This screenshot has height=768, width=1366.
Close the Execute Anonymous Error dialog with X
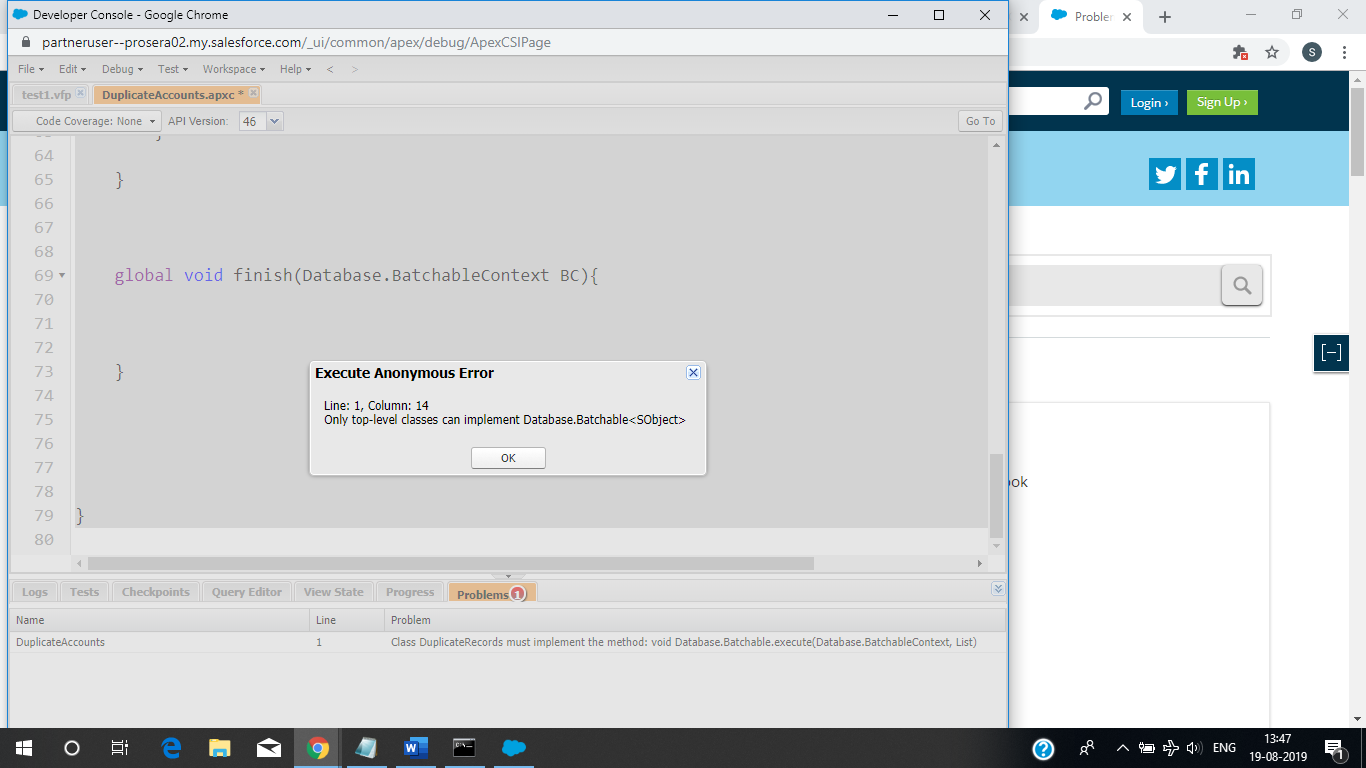(x=693, y=372)
